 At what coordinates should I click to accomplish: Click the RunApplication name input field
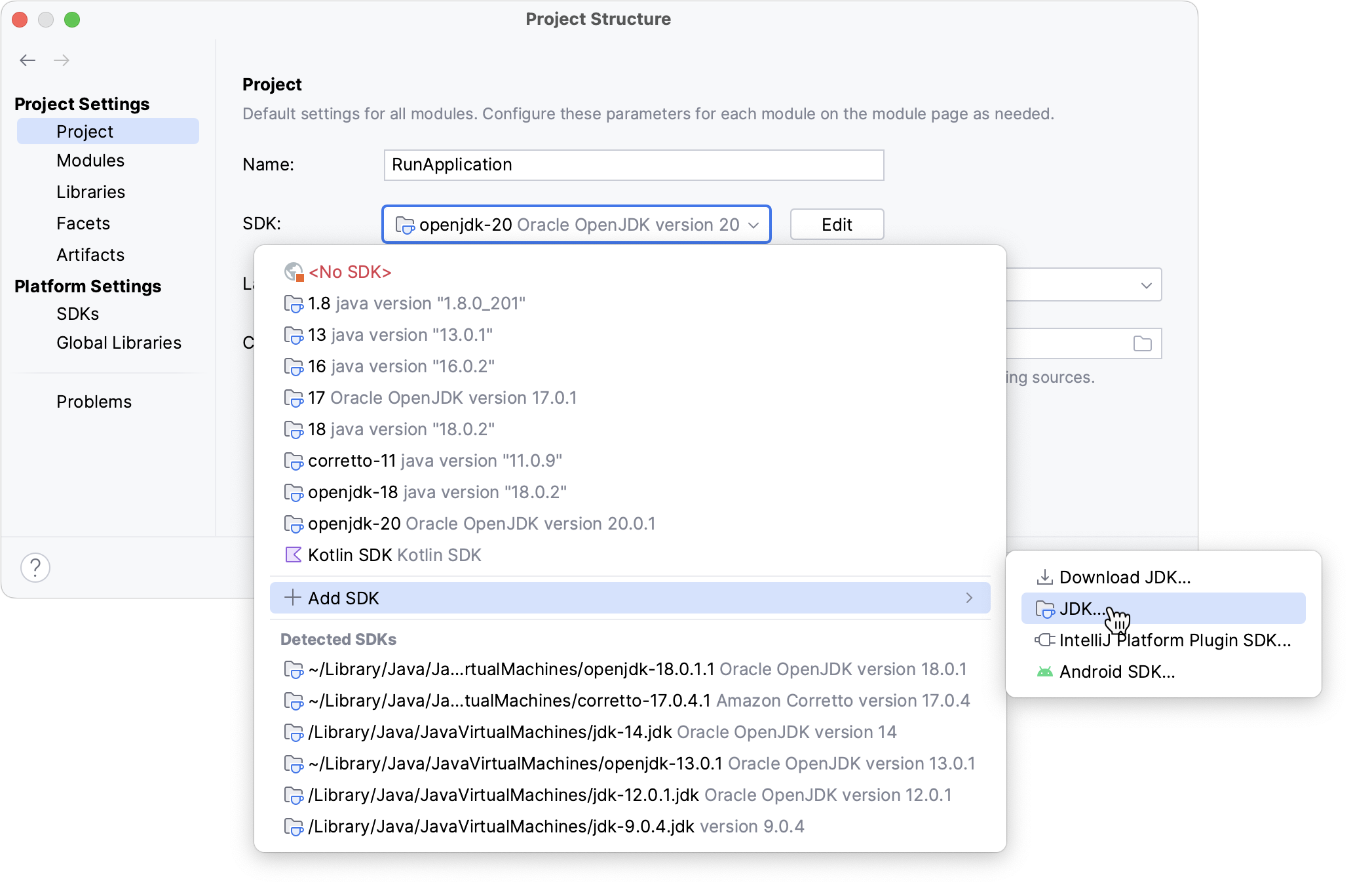634,164
